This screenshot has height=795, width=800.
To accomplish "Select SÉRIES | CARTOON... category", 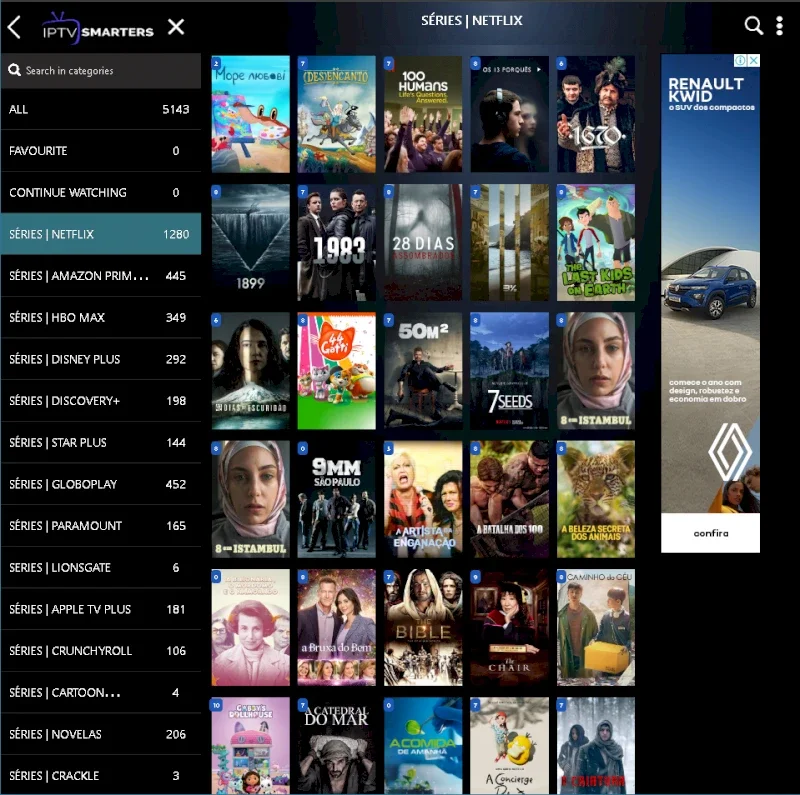I will (x=101, y=692).
